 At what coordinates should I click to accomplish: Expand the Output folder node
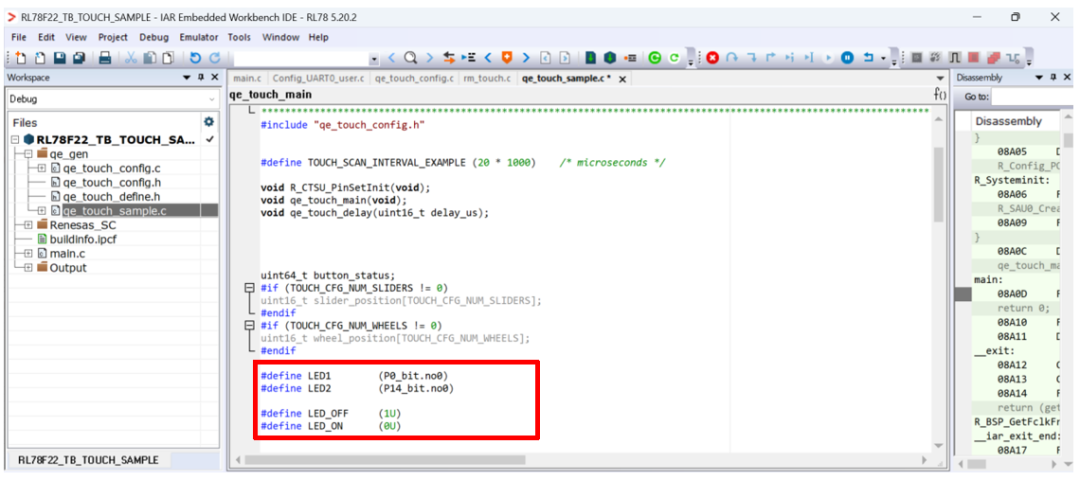coord(28,268)
